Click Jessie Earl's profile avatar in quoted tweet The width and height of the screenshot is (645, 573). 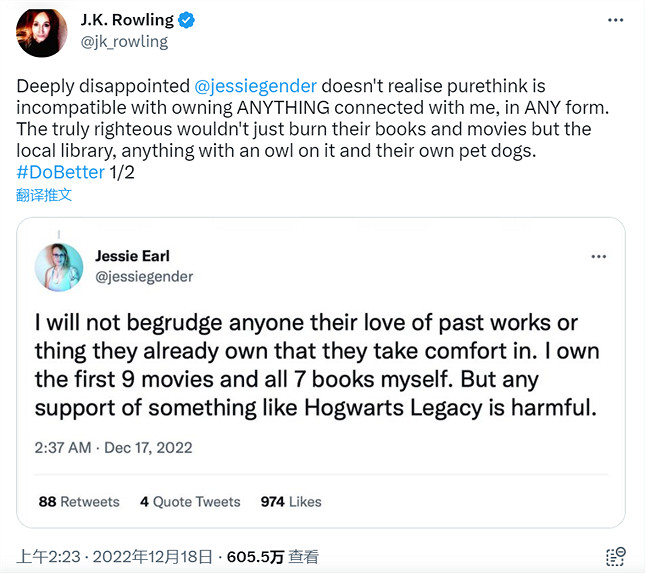pyautogui.click(x=59, y=267)
